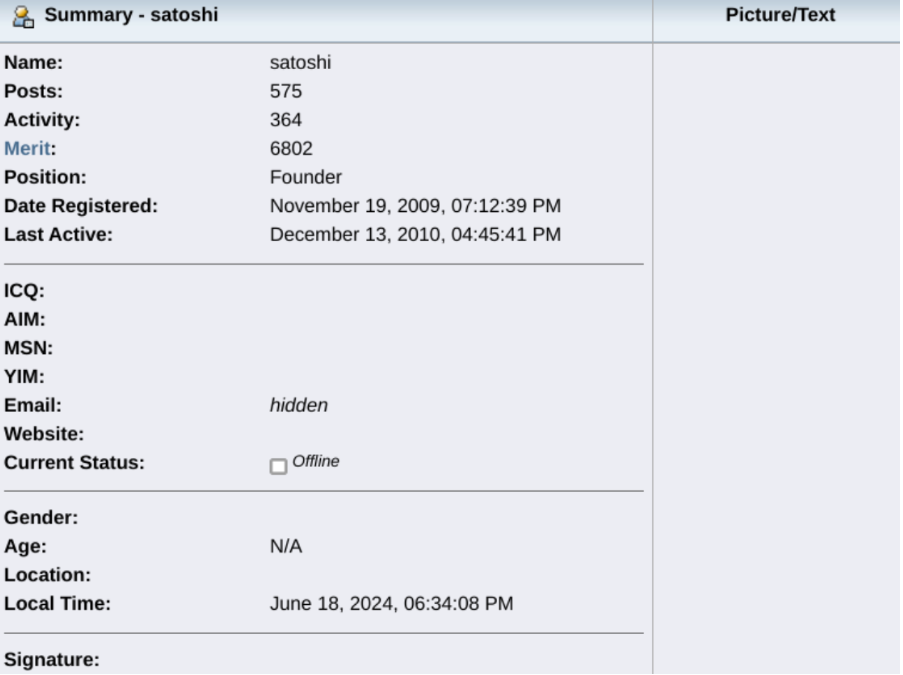
Task: Click the Website field label
Action: point(44,435)
